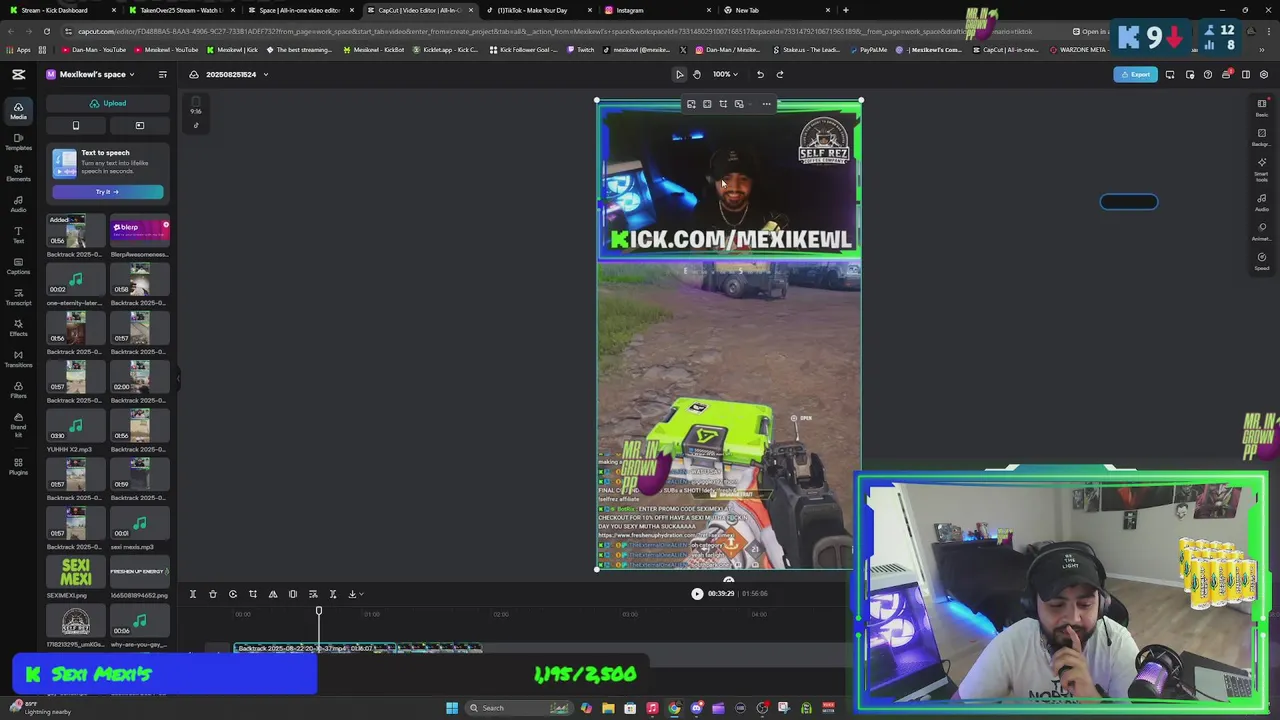Toggle layout panel icon in top bar
The height and width of the screenshot is (720, 1280).
coord(1246,74)
